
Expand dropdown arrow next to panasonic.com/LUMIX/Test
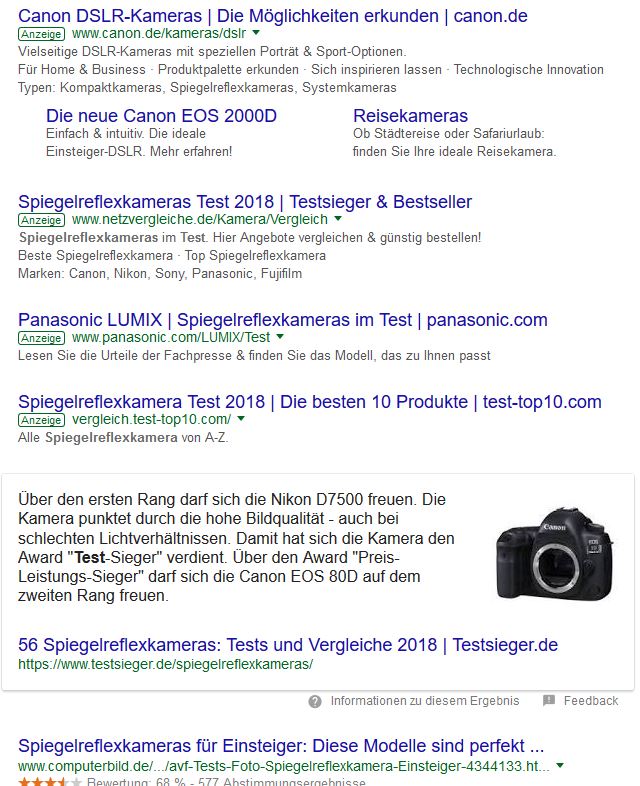tap(280, 336)
